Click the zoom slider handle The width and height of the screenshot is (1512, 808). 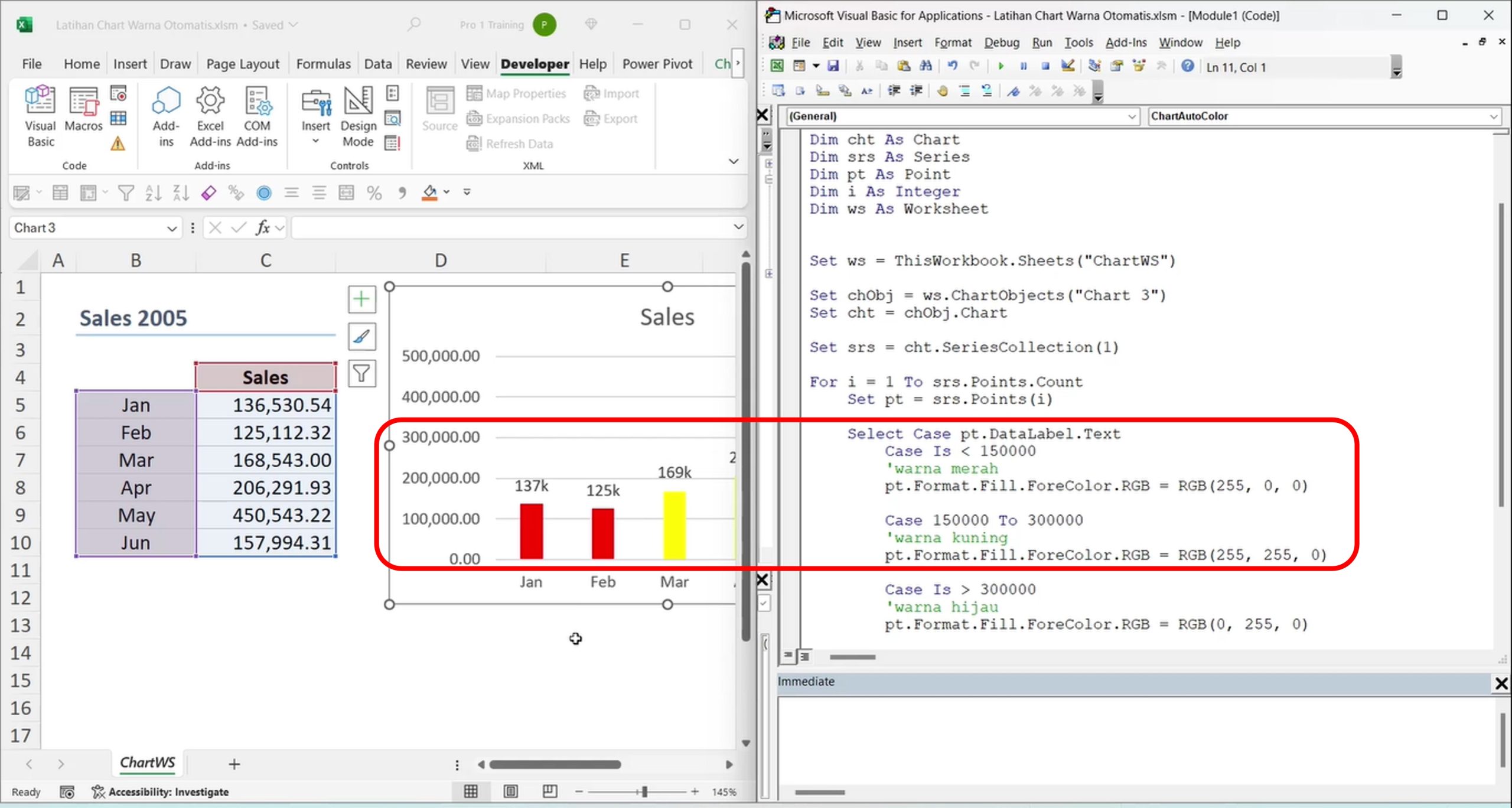(644, 791)
